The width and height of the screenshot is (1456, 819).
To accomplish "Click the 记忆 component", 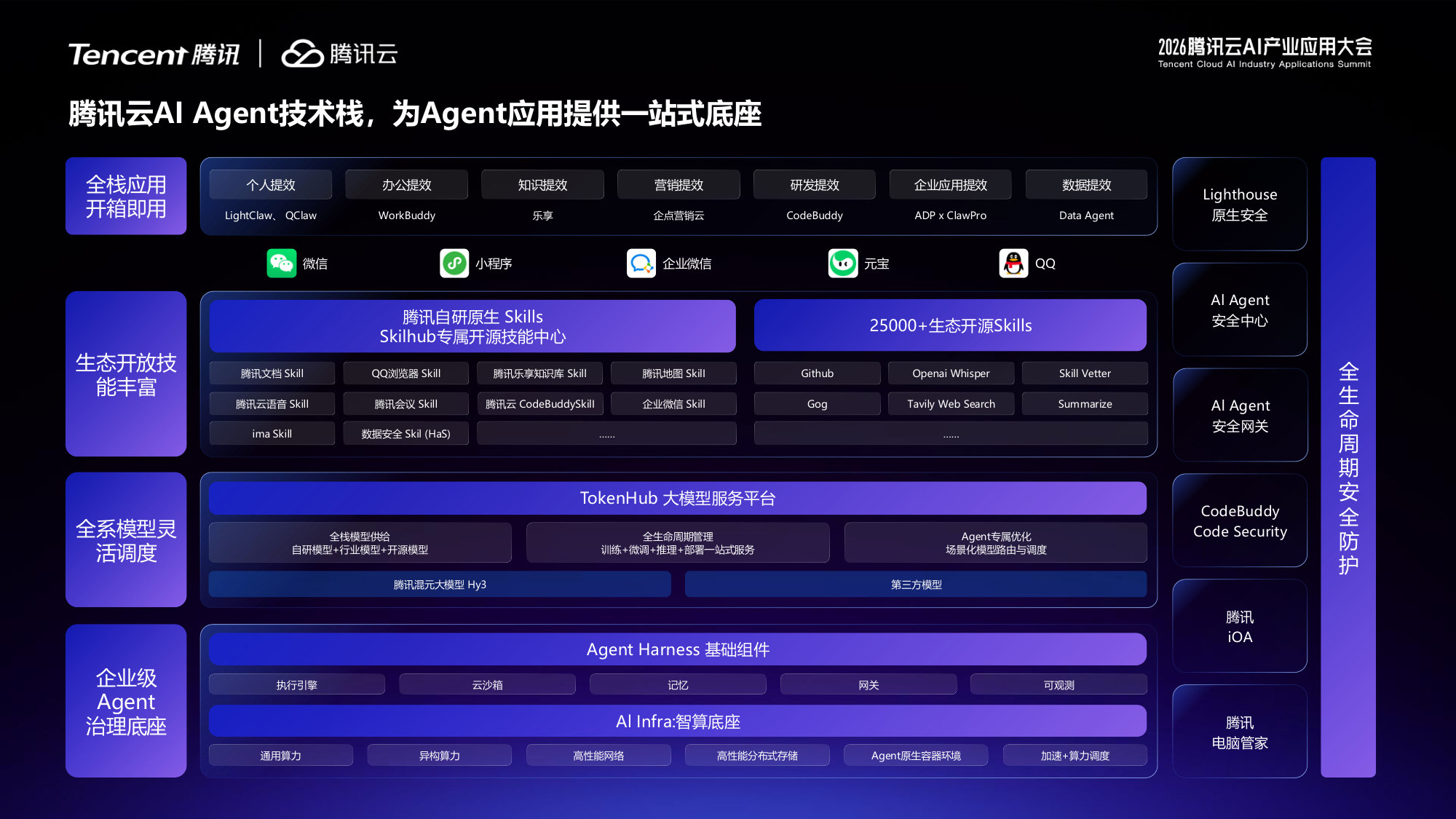I will [678, 685].
